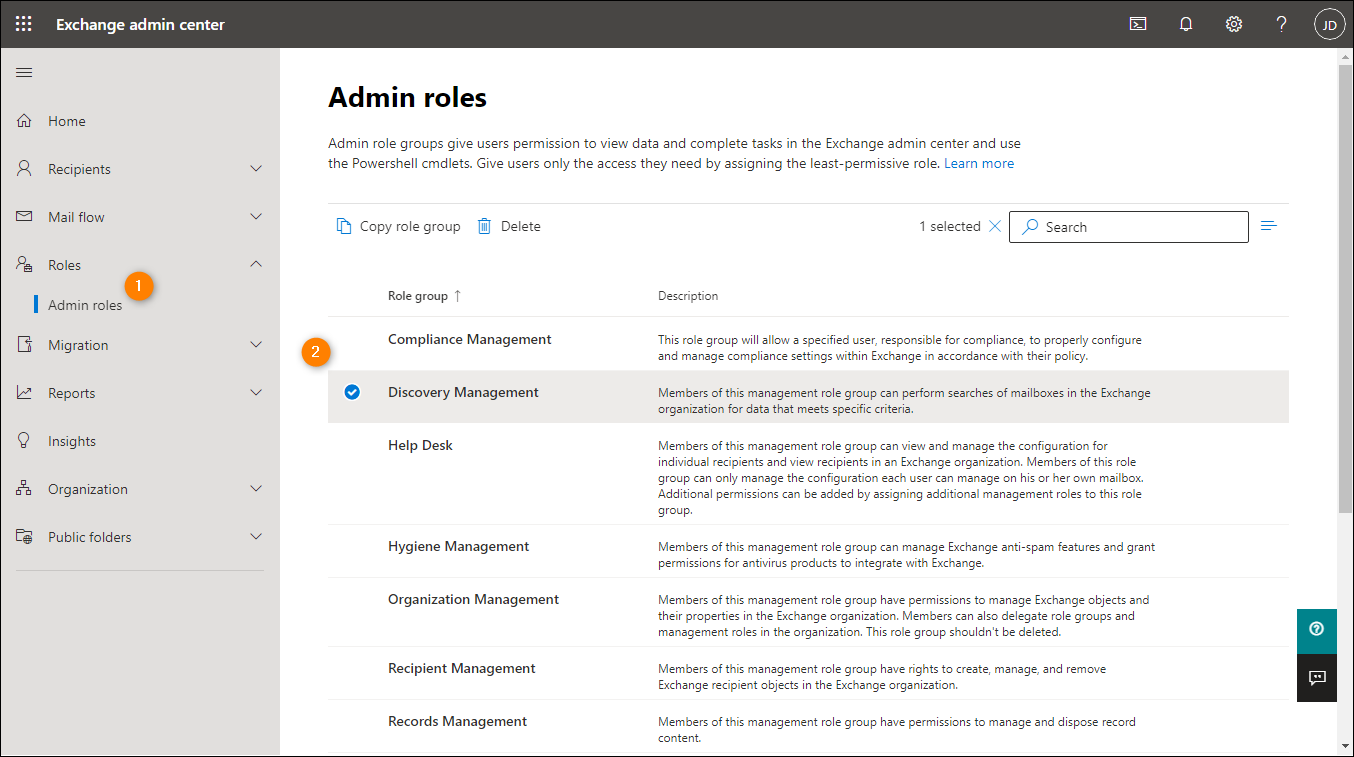Click Copy role group button label
The image size is (1354, 757).
pos(410,226)
